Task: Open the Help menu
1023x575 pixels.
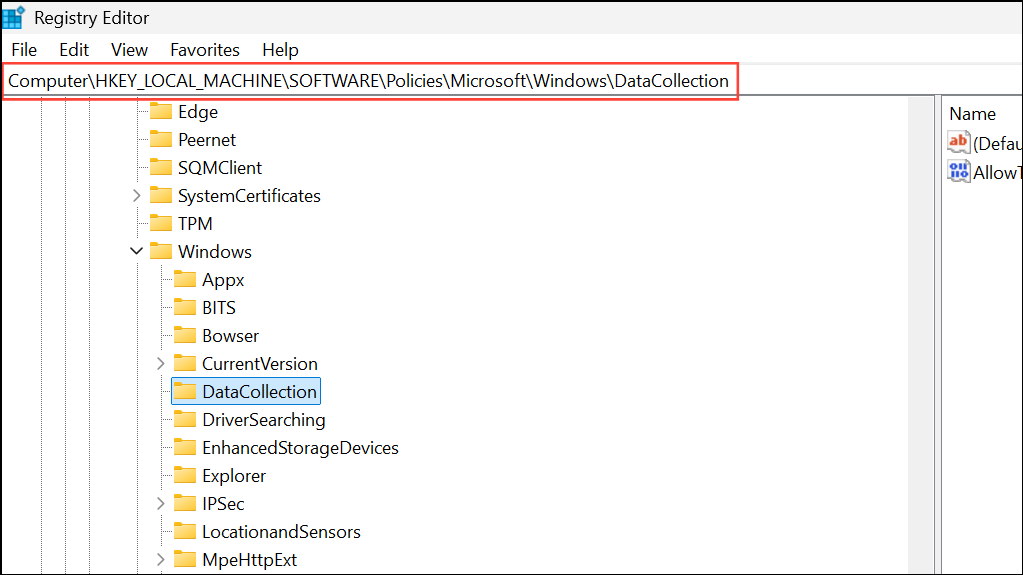Action: [x=281, y=50]
